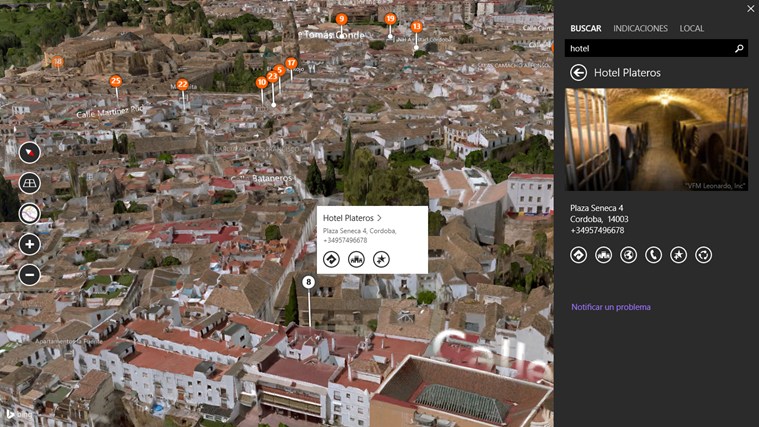Select map pin number 5

279,70
